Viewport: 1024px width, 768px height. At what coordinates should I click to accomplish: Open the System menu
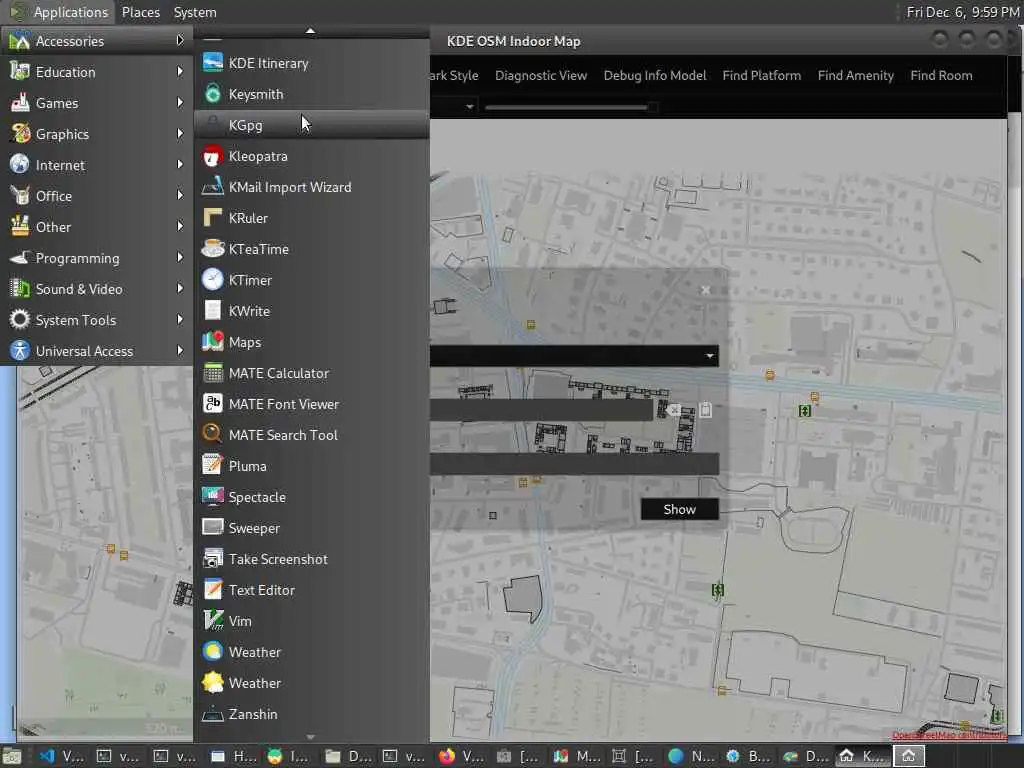pyautogui.click(x=195, y=12)
